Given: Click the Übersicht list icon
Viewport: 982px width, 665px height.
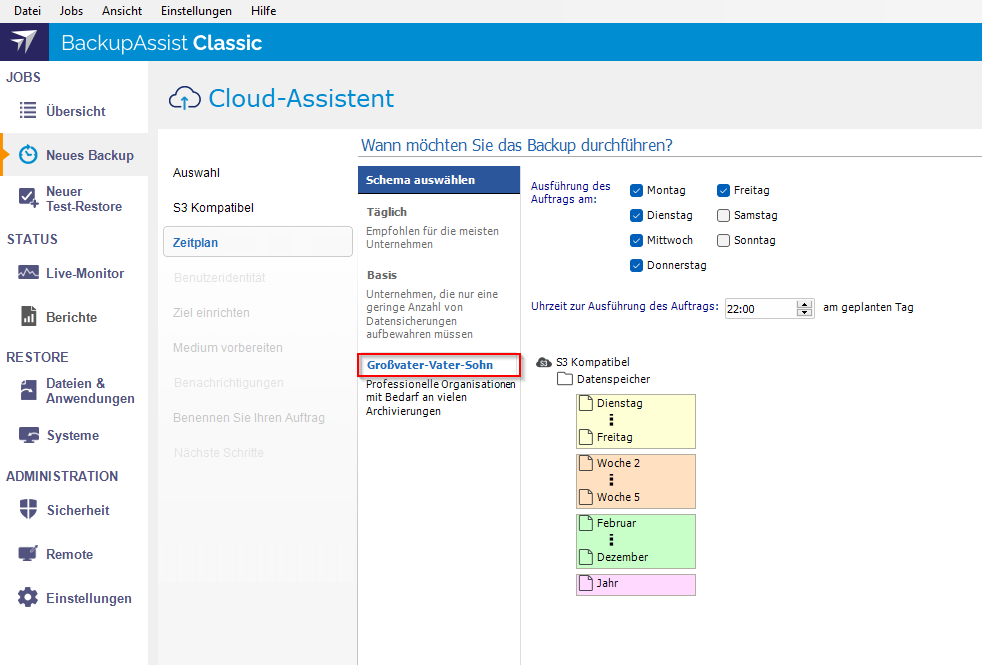Looking at the screenshot, I should coord(28,111).
